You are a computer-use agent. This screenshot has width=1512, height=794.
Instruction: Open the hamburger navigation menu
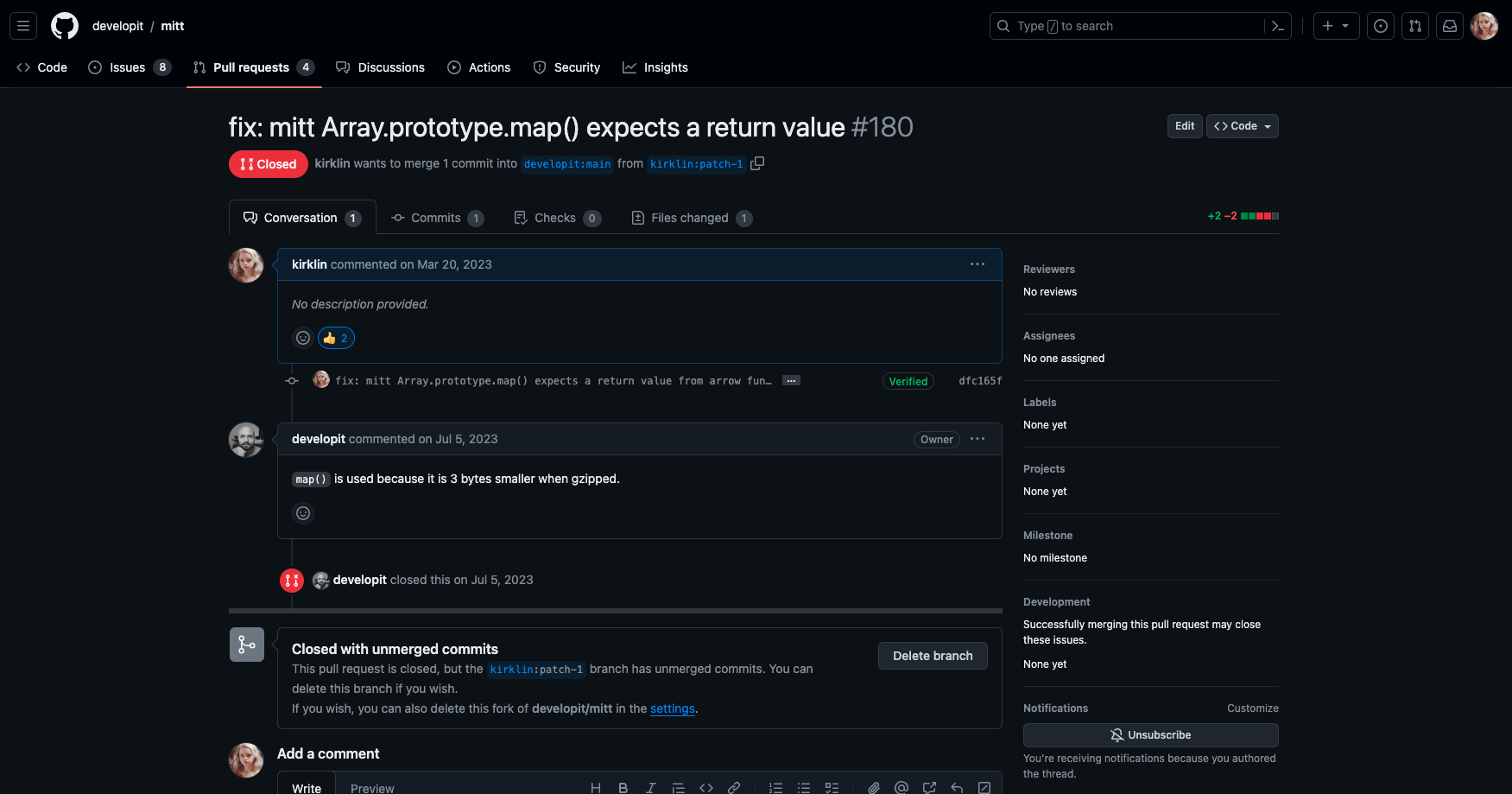[x=23, y=26]
